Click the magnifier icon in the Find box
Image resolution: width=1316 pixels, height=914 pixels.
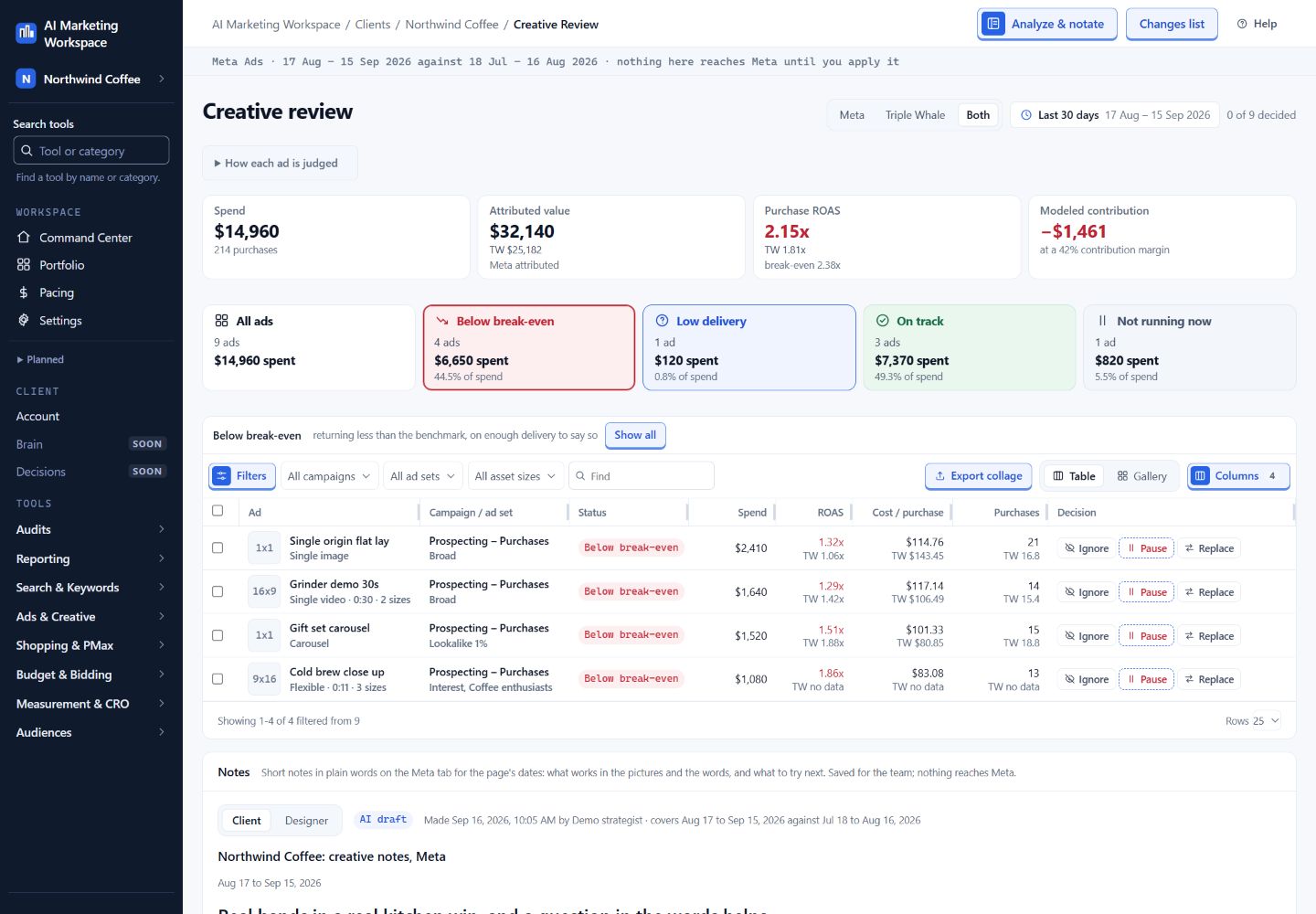click(580, 476)
